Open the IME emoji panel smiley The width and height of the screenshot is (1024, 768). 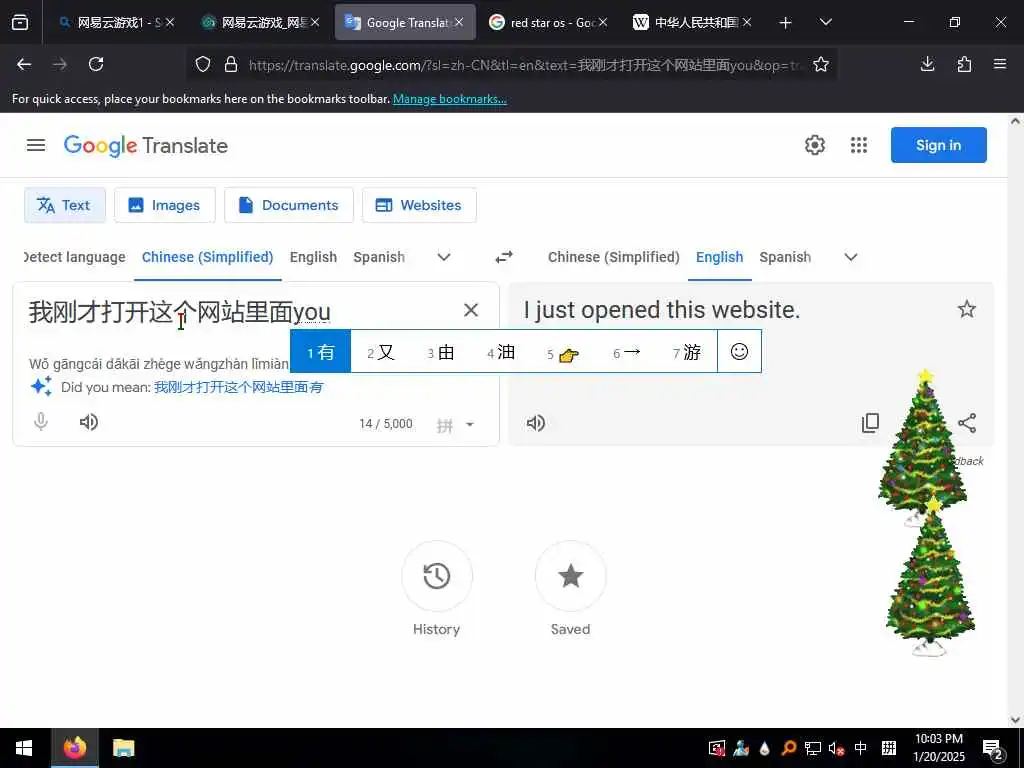pyautogui.click(x=739, y=352)
